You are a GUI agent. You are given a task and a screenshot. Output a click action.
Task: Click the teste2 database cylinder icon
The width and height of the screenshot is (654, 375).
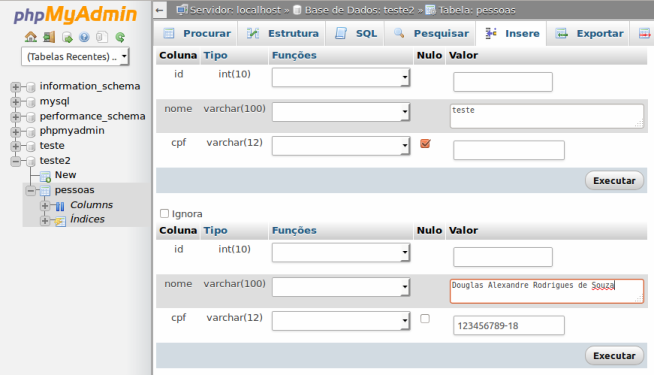pos(31,161)
